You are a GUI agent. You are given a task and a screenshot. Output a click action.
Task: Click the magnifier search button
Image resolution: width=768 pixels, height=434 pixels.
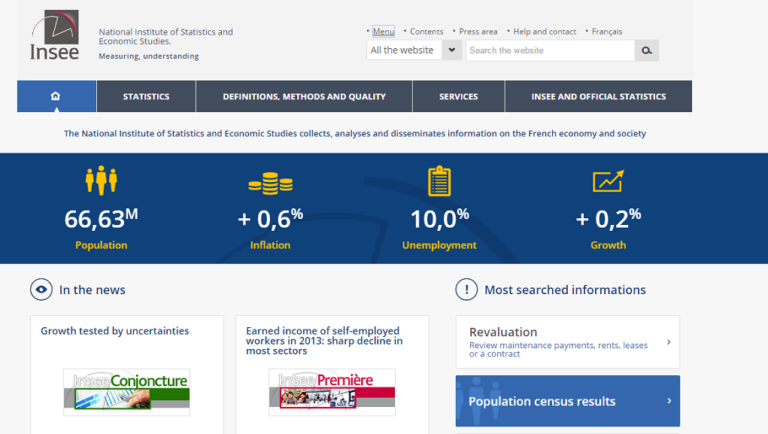[x=647, y=50]
